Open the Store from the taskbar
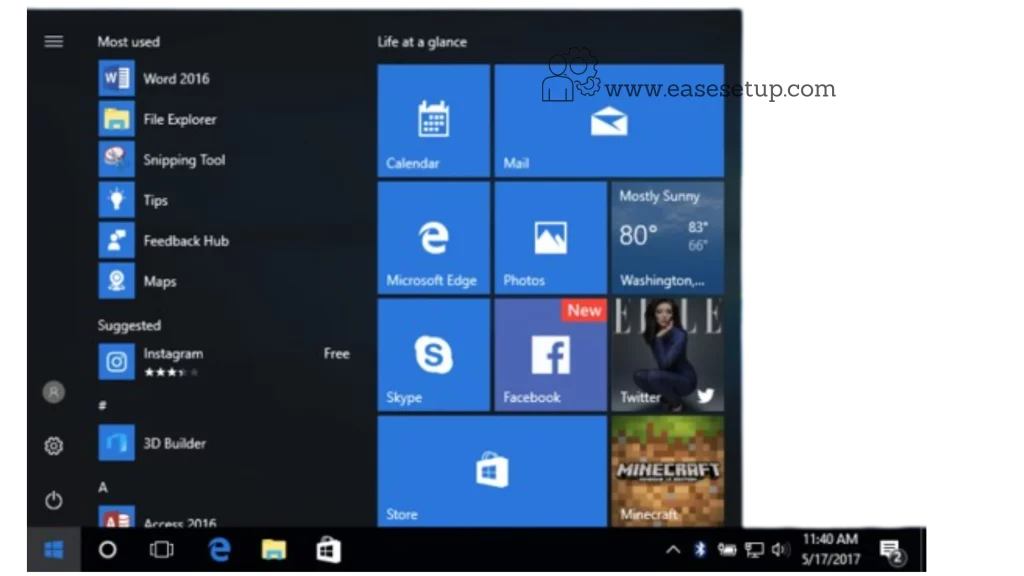Screen dimensions: 1024x576 point(328,550)
